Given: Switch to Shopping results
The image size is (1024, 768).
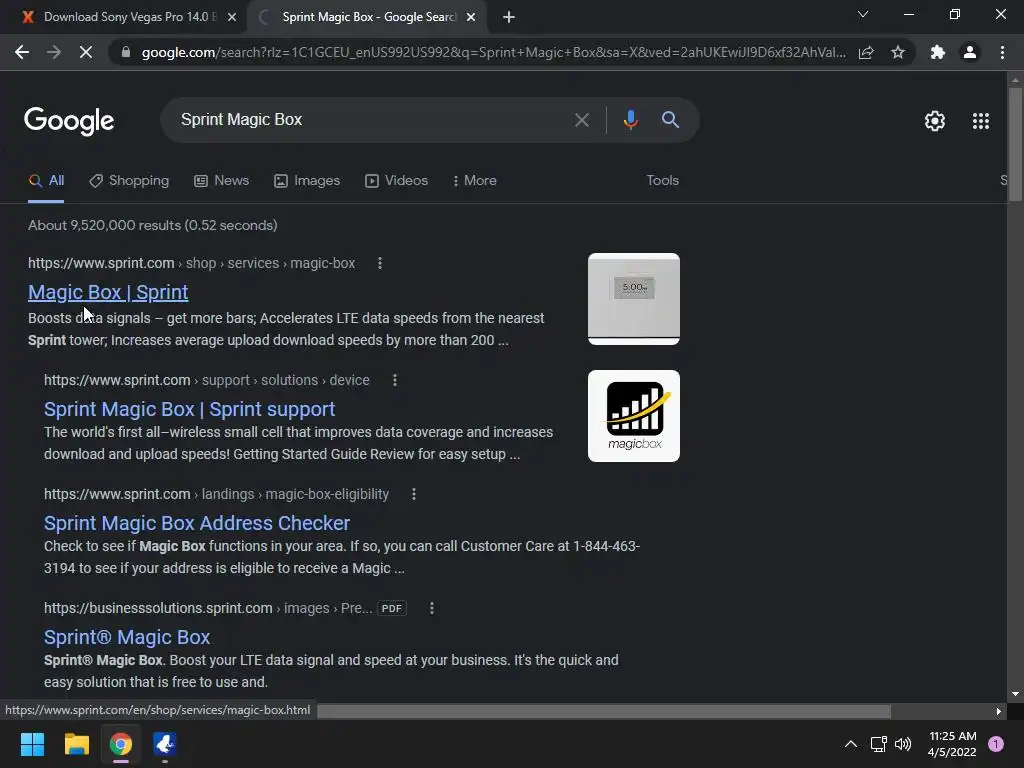Looking at the screenshot, I should click(x=129, y=181).
